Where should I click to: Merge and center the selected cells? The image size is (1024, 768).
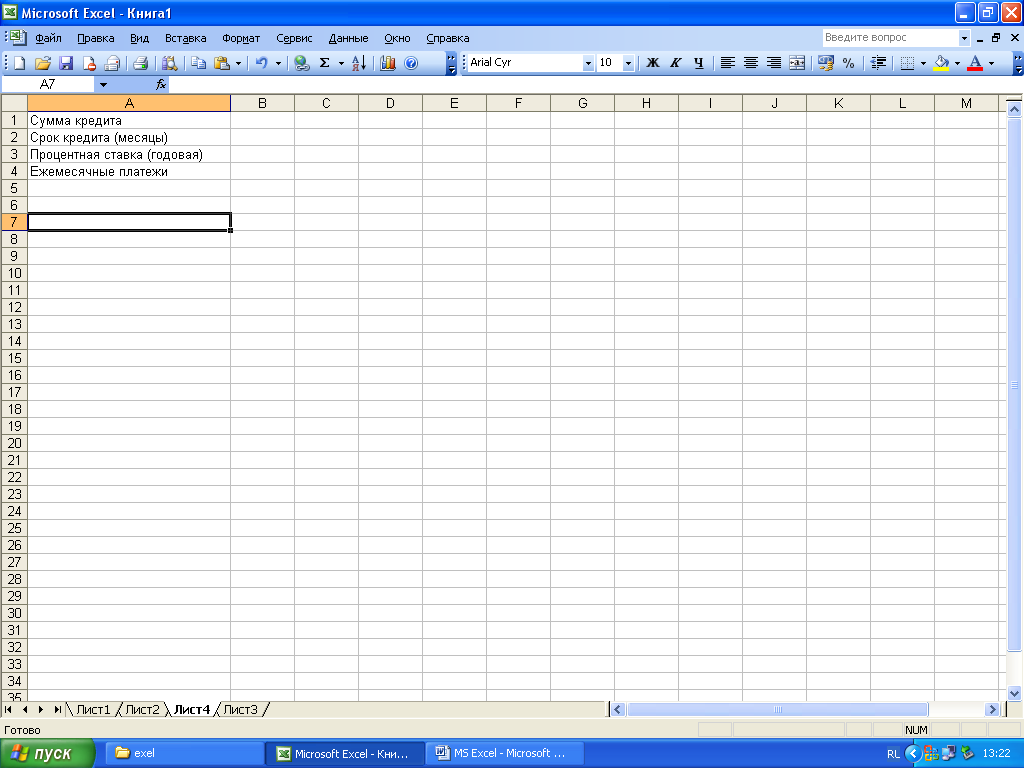click(x=797, y=63)
